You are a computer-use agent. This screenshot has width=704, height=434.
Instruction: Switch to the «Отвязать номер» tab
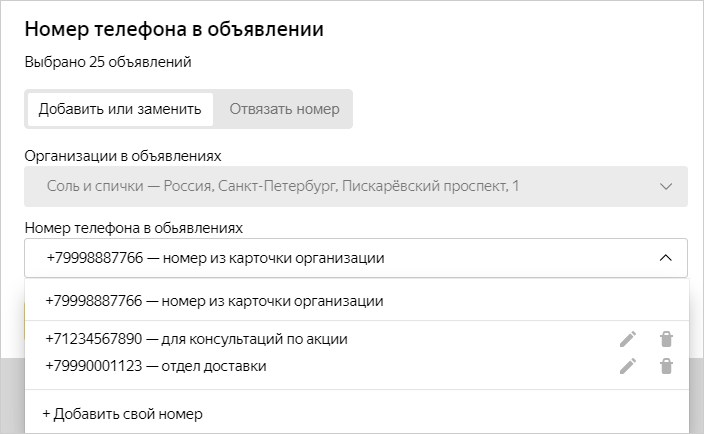[x=284, y=109]
